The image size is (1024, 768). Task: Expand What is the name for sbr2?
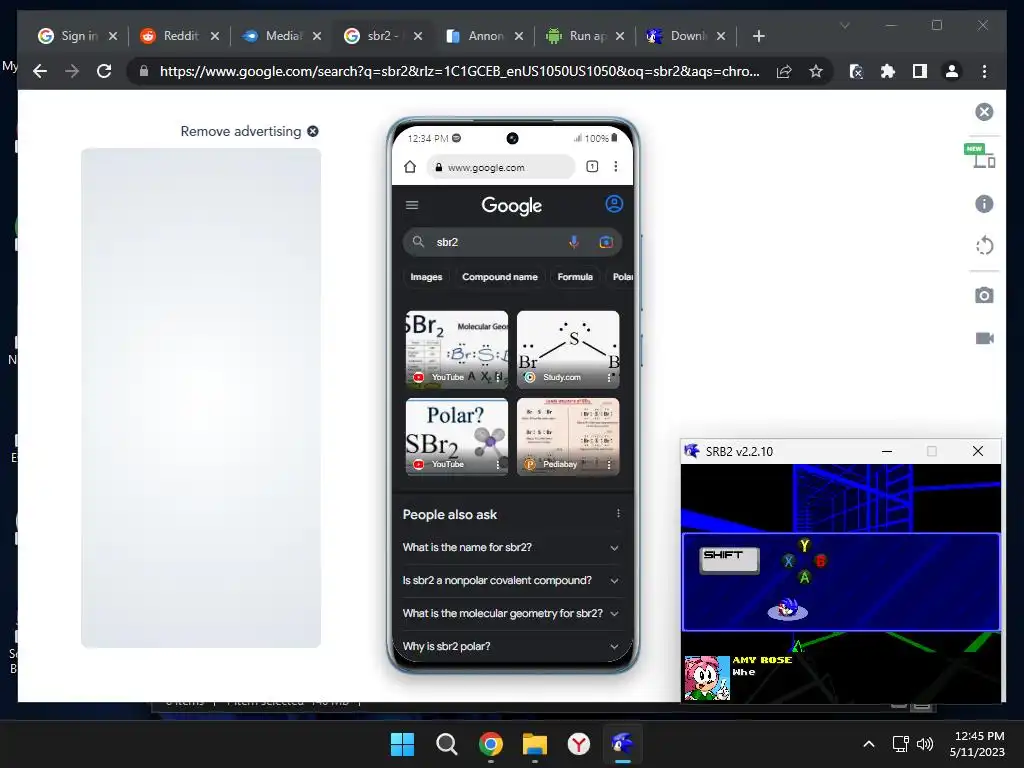511,547
